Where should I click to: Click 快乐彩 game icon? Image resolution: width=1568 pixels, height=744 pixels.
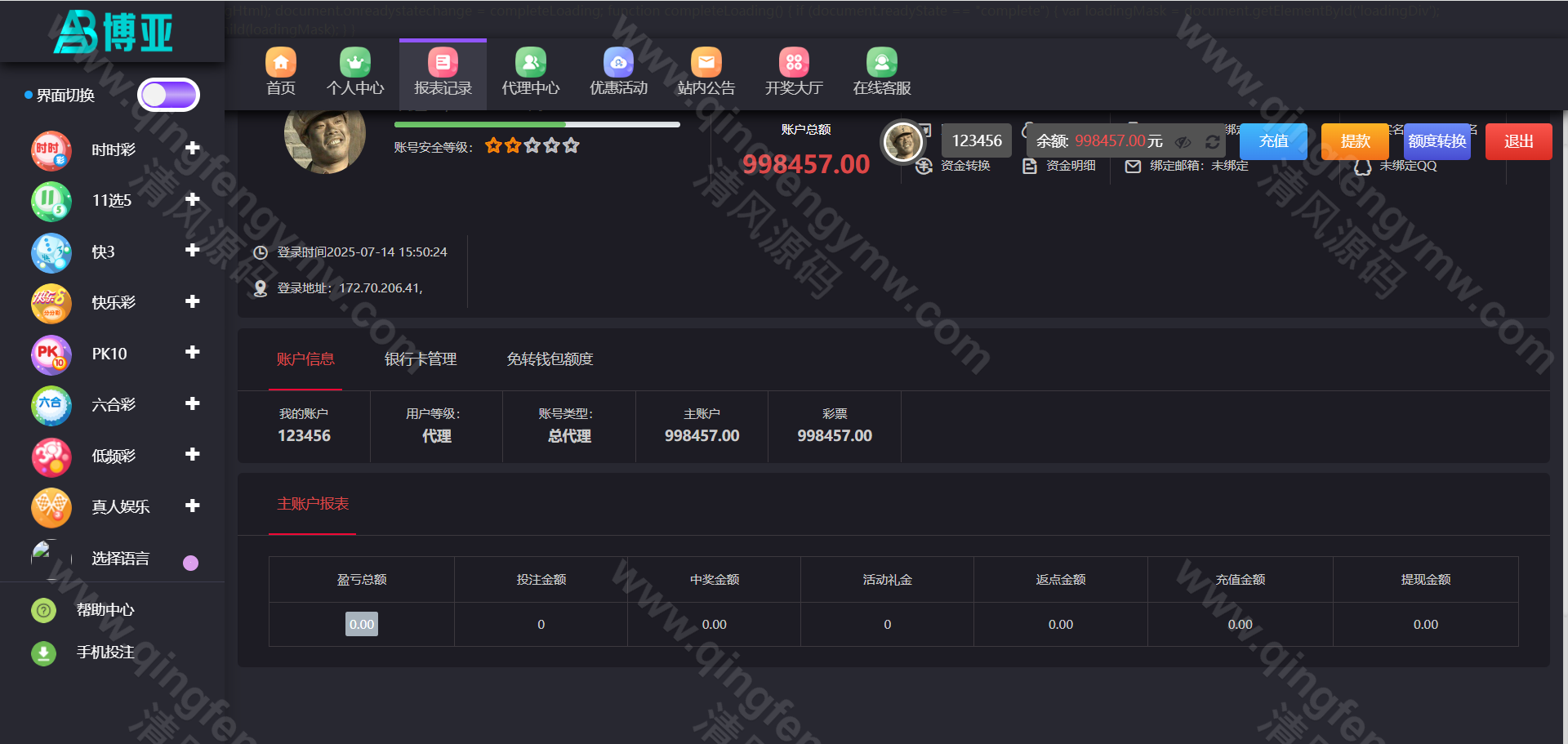pyautogui.click(x=51, y=303)
